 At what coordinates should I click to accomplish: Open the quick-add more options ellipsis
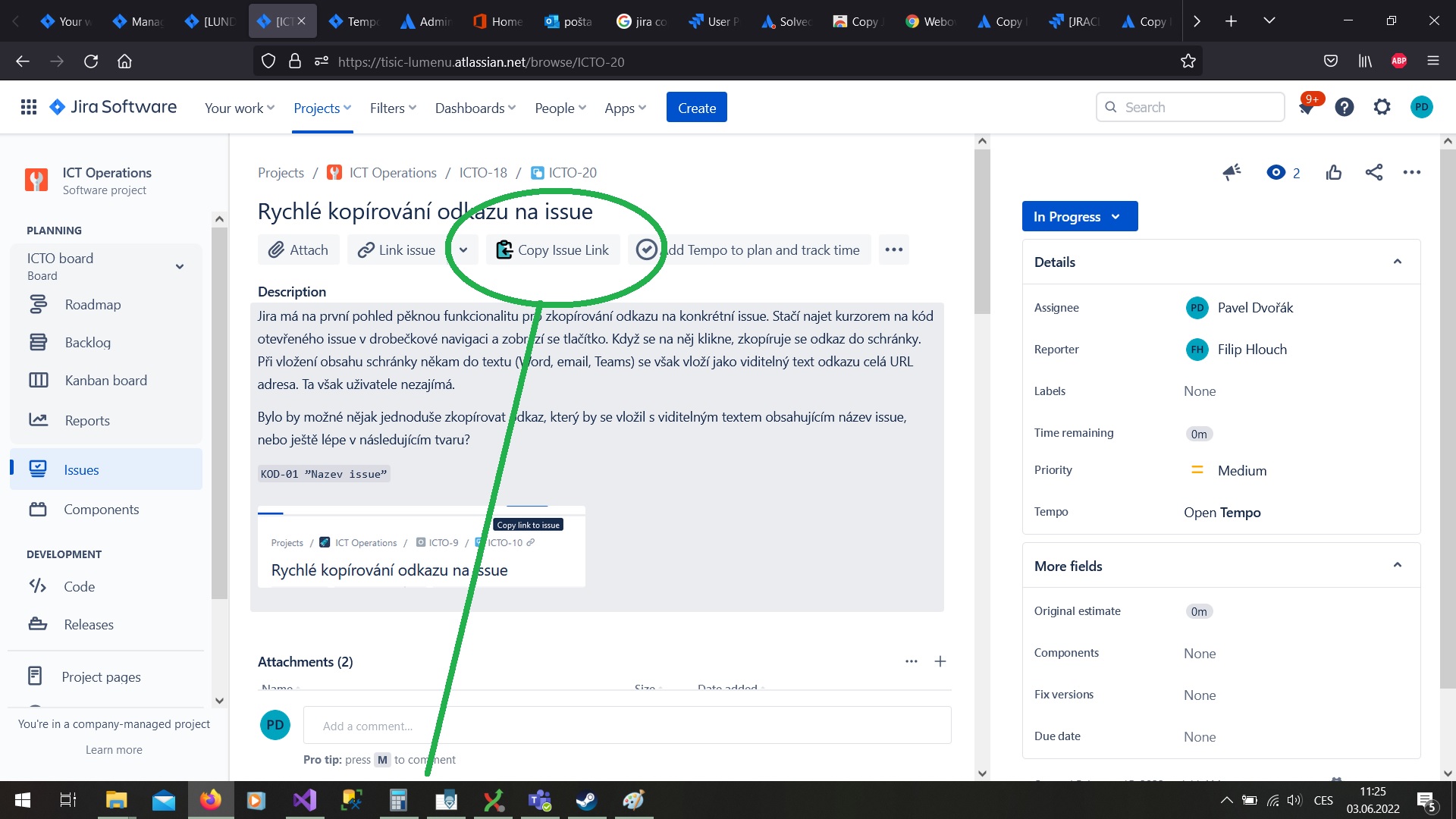click(x=893, y=249)
